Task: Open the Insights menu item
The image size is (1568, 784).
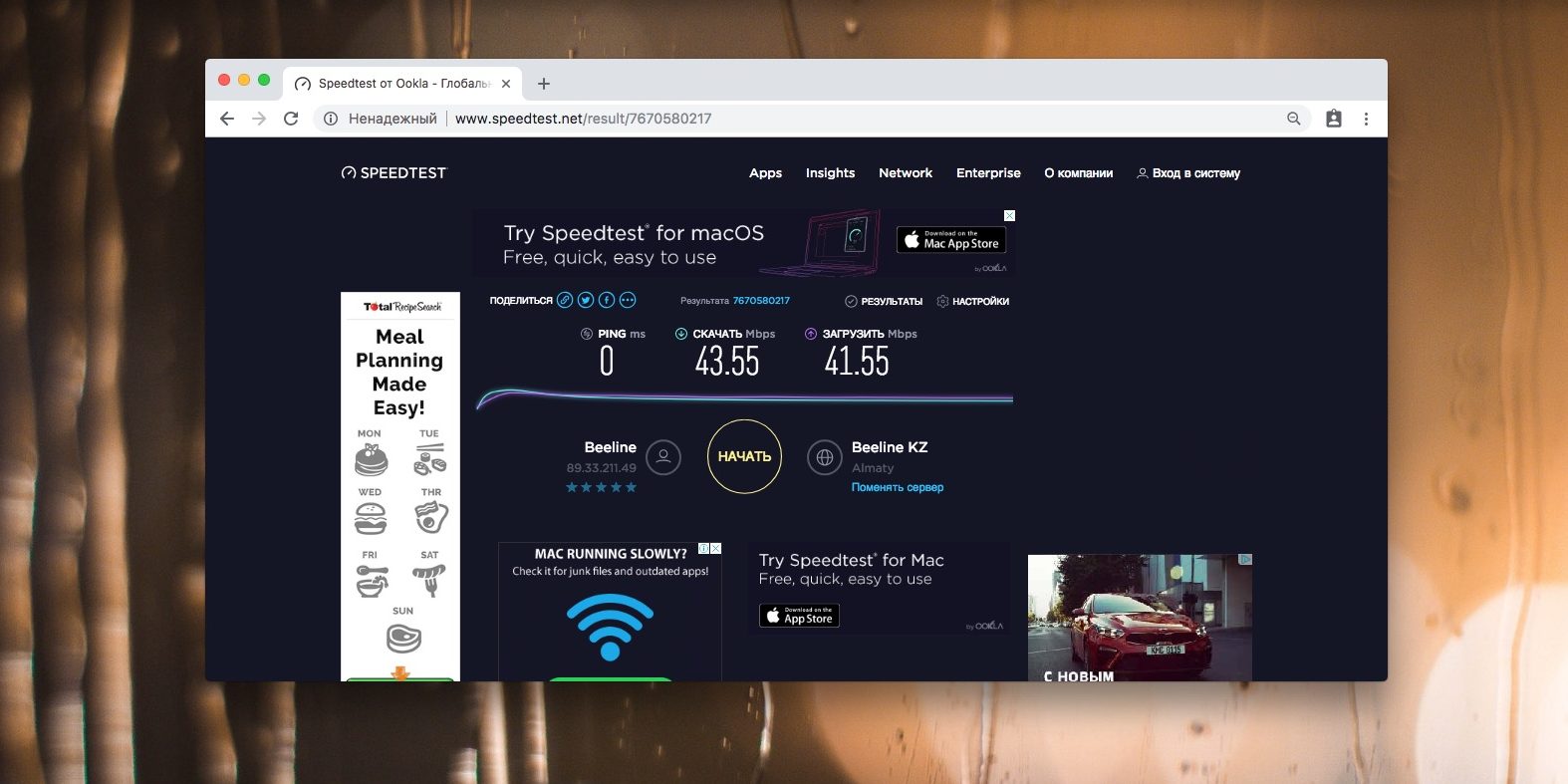Action: coord(830,172)
